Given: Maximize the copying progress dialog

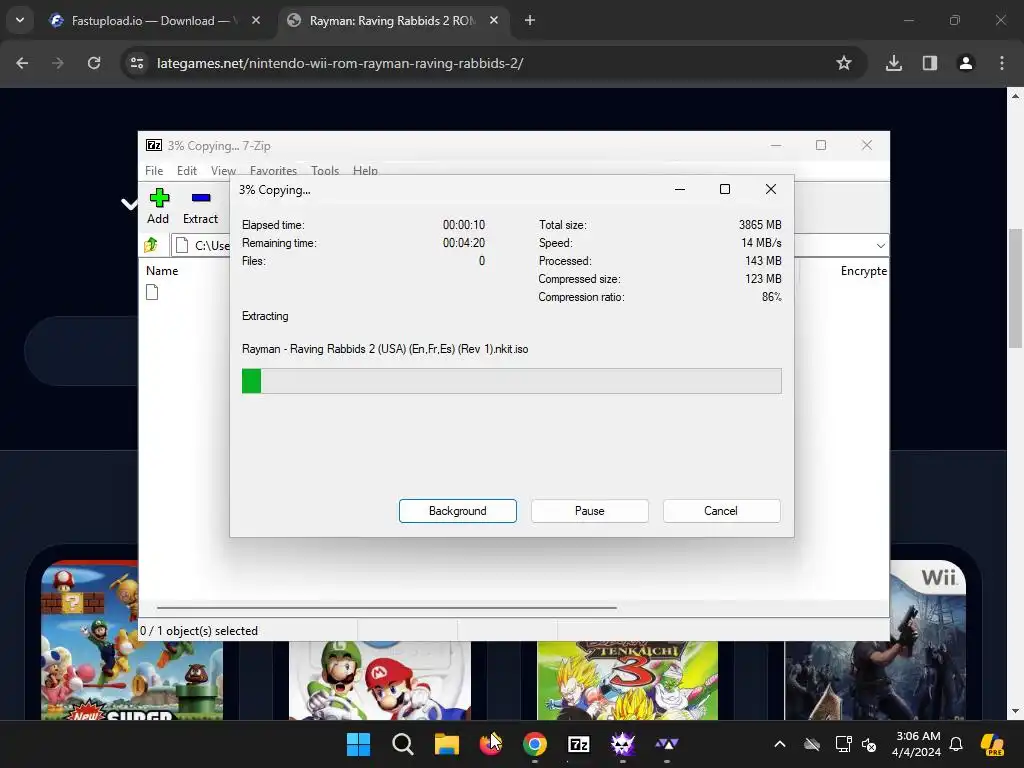Looking at the screenshot, I should pyautogui.click(x=725, y=189).
